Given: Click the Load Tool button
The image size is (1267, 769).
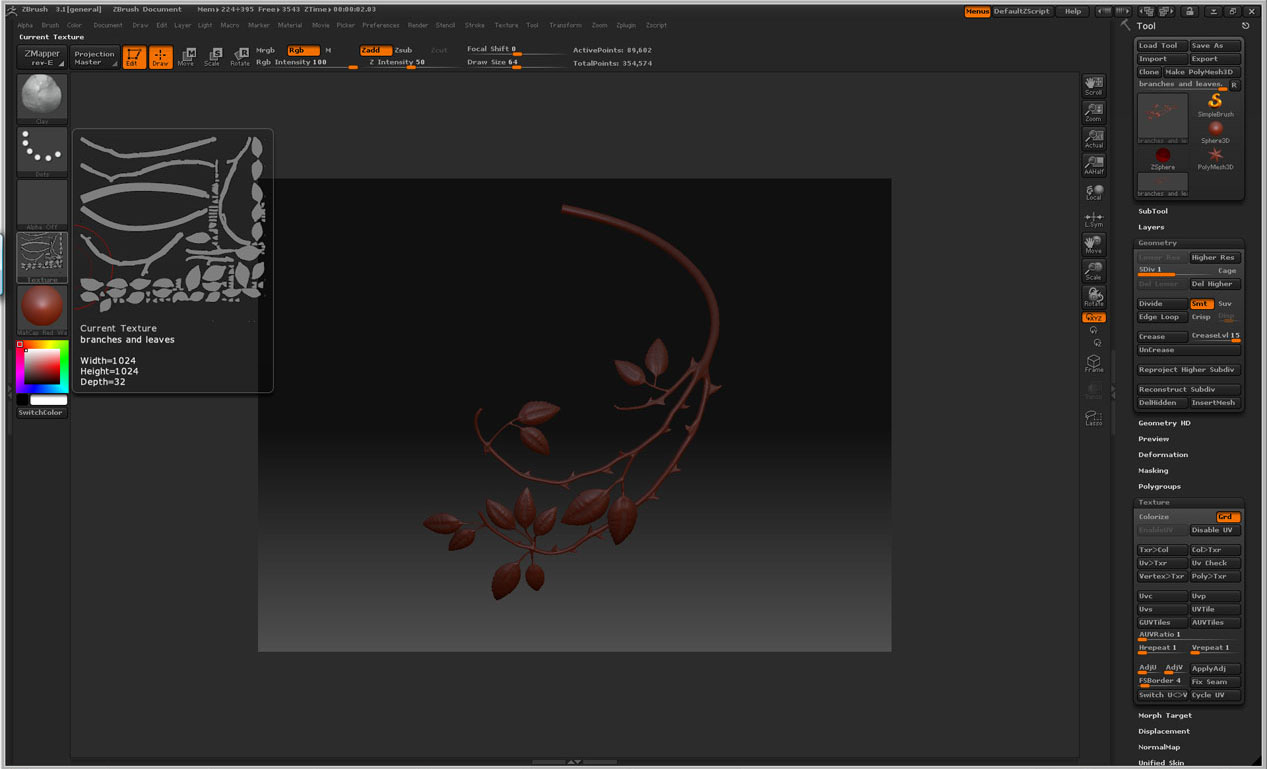Looking at the screenshot, I should [1162, 46].
